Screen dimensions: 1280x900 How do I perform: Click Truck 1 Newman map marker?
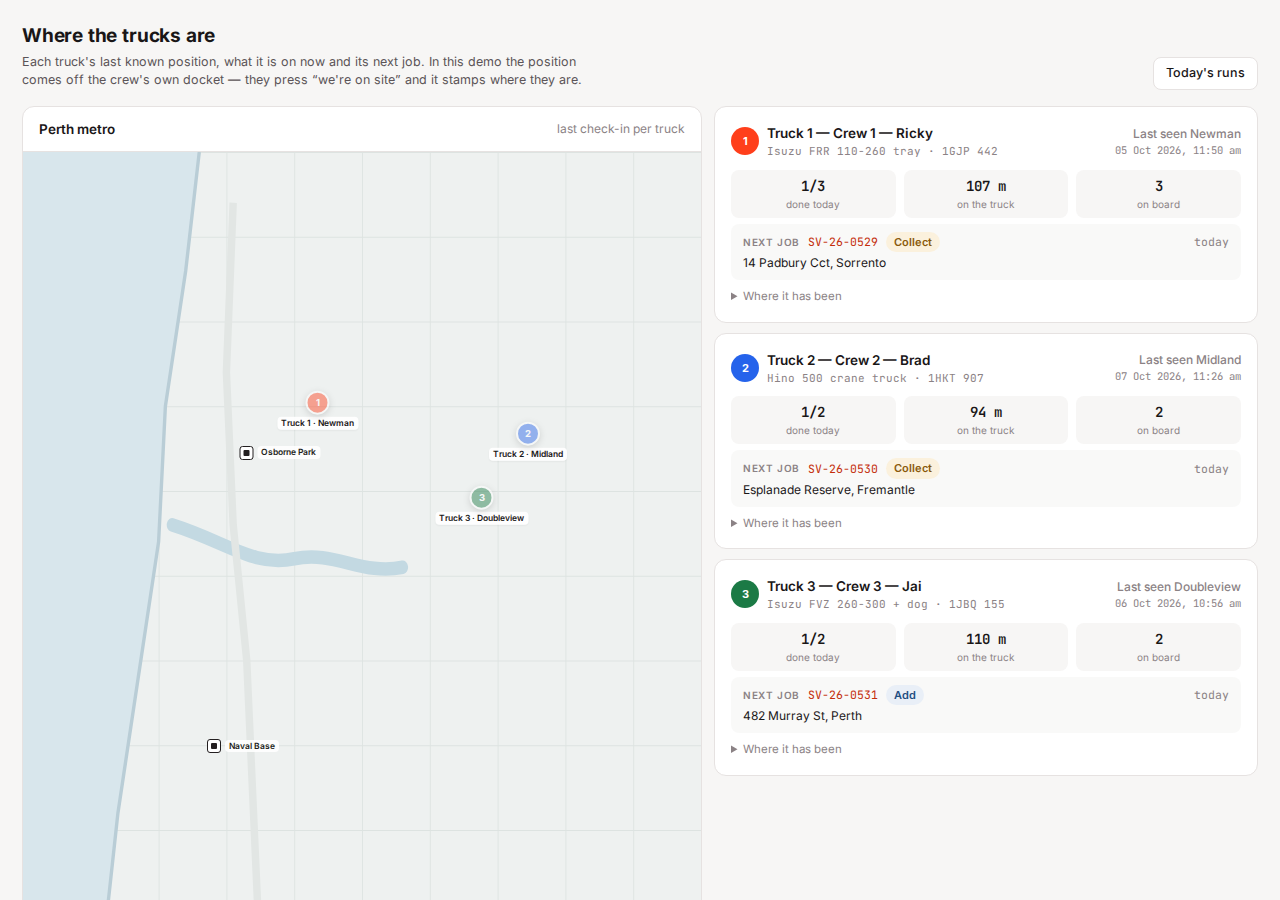[317, 403]
